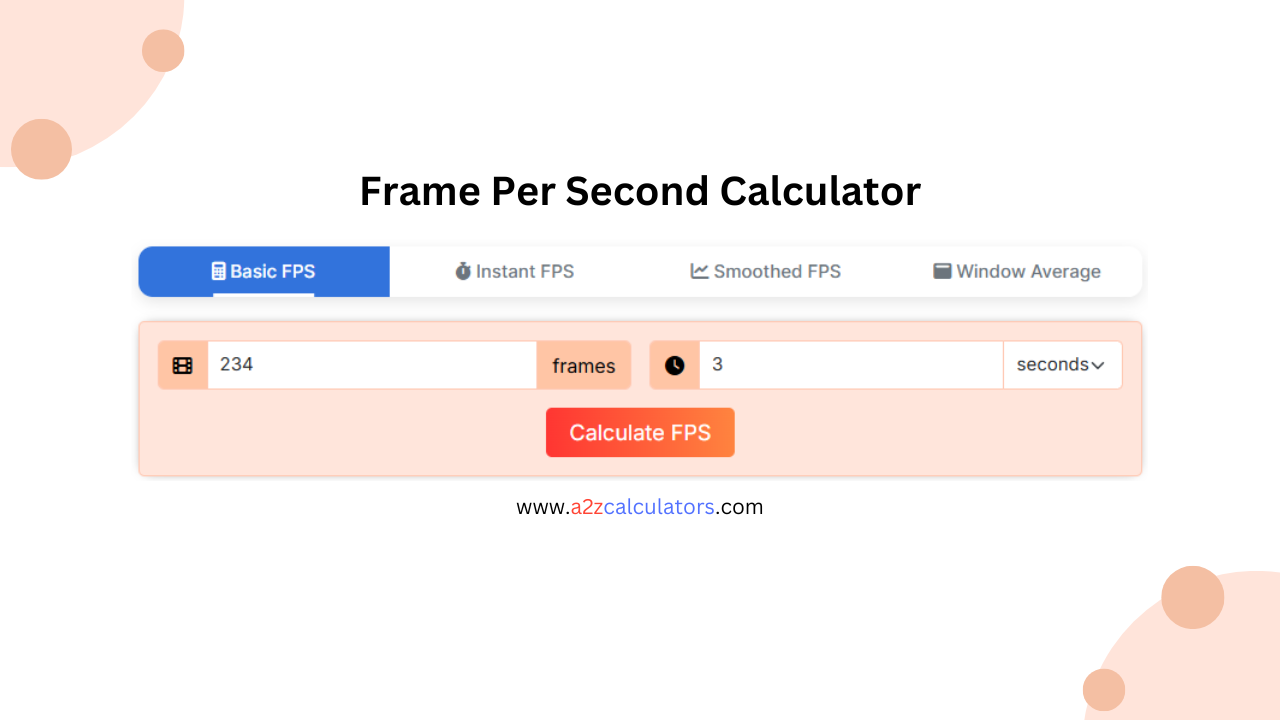Click the stopwatch icon beside Instant FPS
This screenshot has height=720, width=1280.
coord(462,271)
